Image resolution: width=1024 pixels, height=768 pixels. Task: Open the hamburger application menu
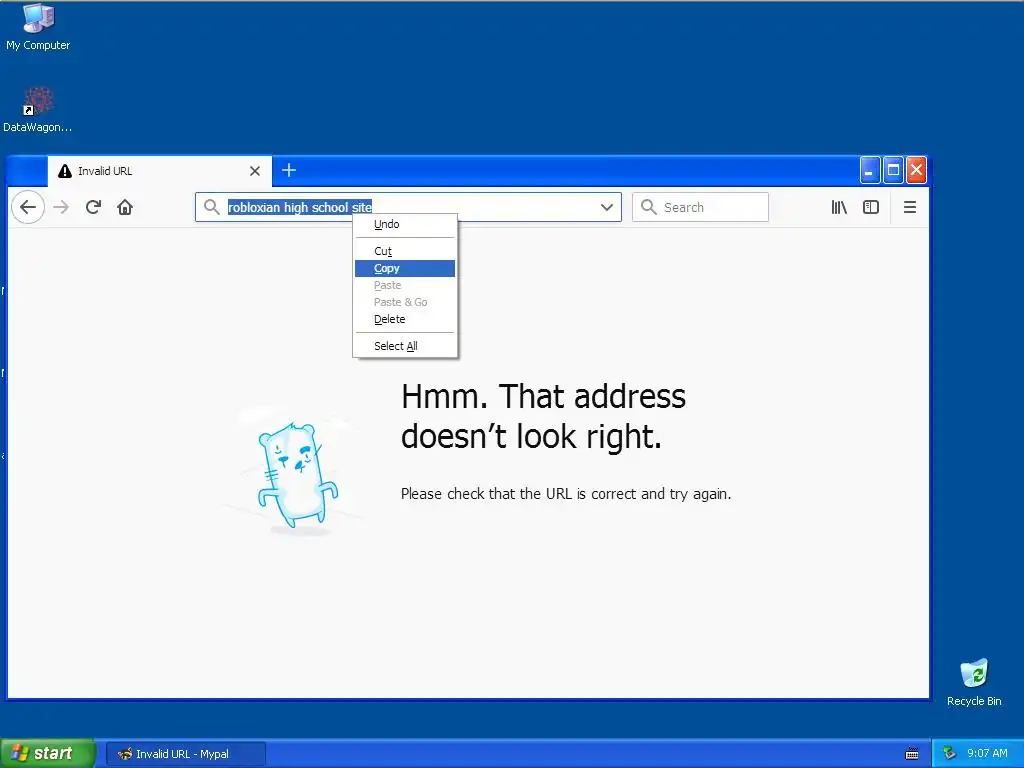point(909,207)
